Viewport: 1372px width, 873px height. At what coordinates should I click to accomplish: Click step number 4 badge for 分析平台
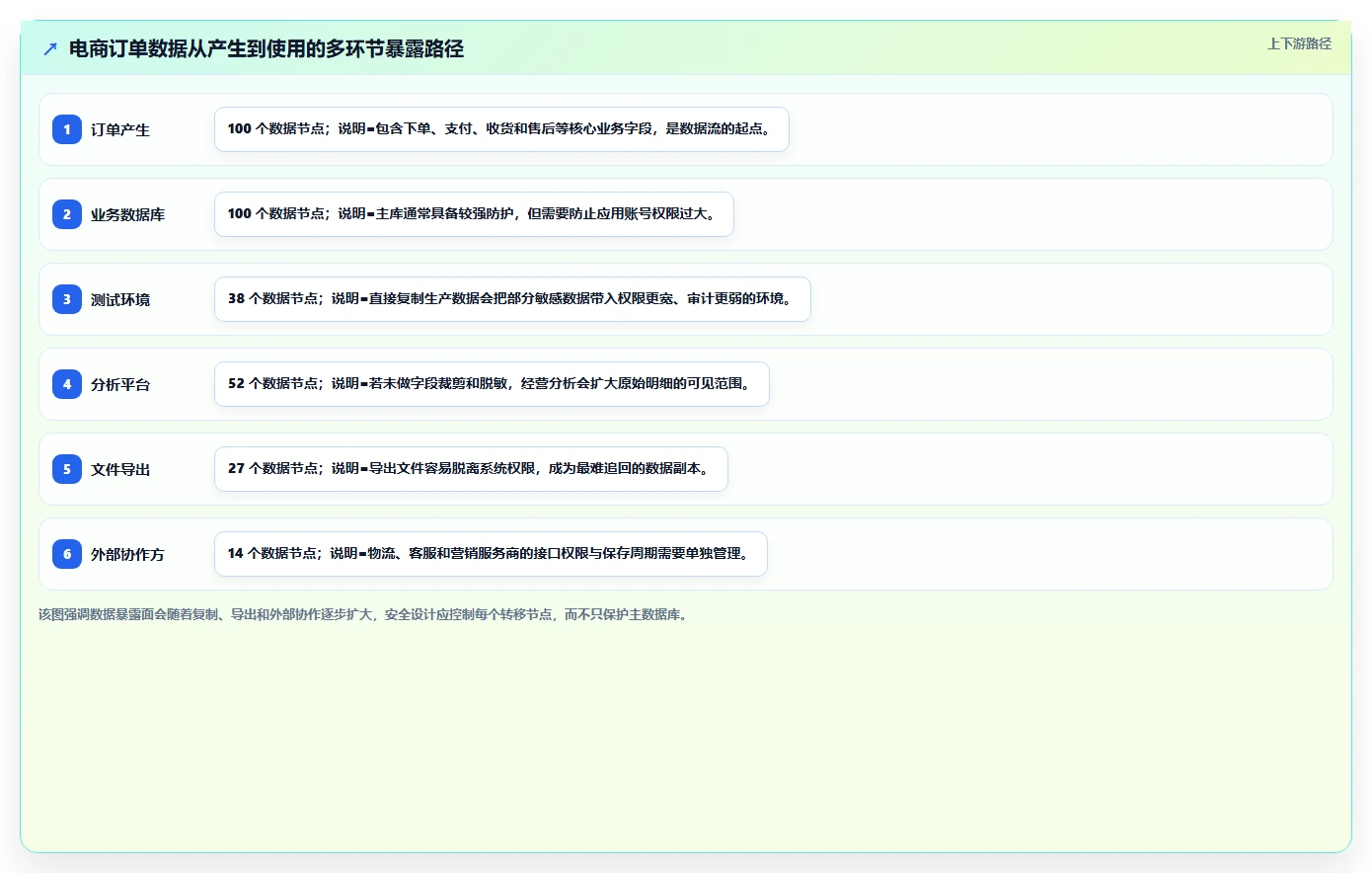pyautogui.click(x=67, y=384)
